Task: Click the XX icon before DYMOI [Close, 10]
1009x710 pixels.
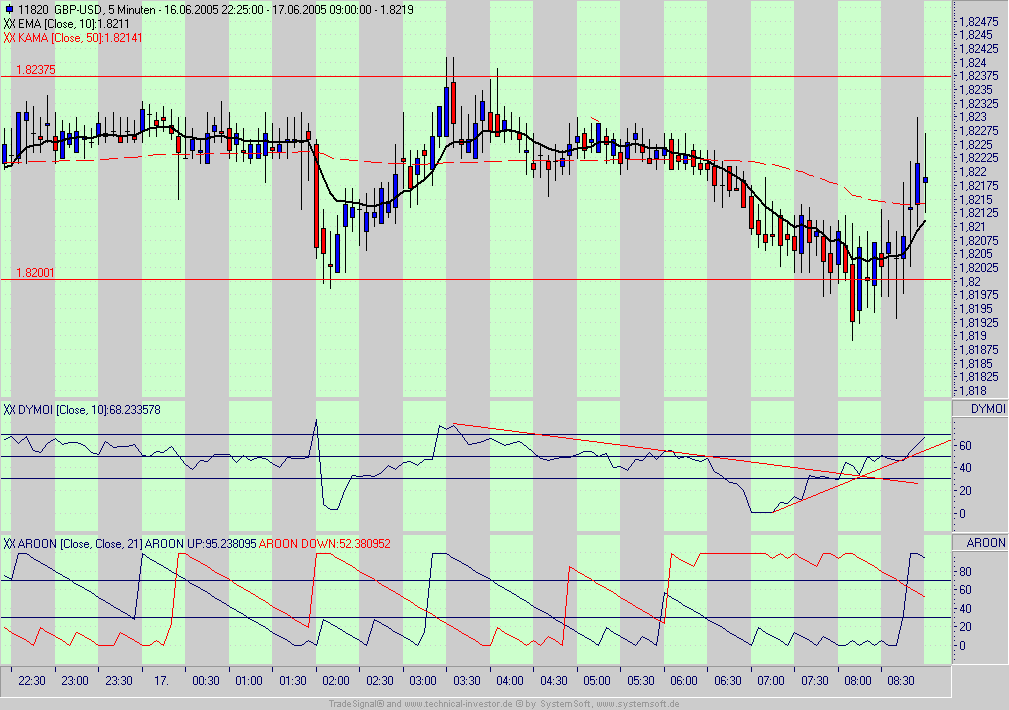Action: point(9,410)
